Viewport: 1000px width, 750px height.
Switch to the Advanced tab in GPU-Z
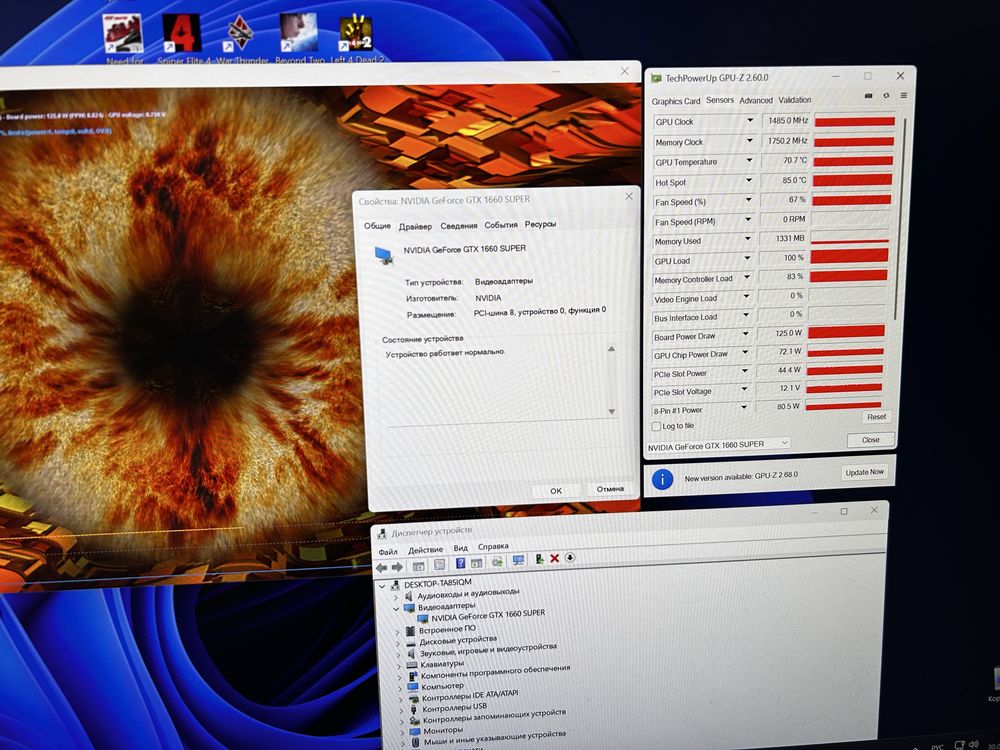(756, 100)
